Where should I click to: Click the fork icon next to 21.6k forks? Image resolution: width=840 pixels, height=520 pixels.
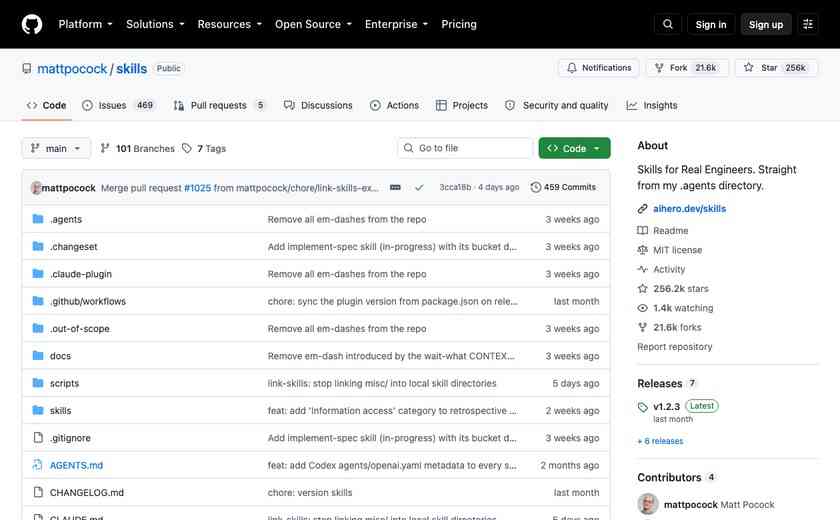click(642, 327)
